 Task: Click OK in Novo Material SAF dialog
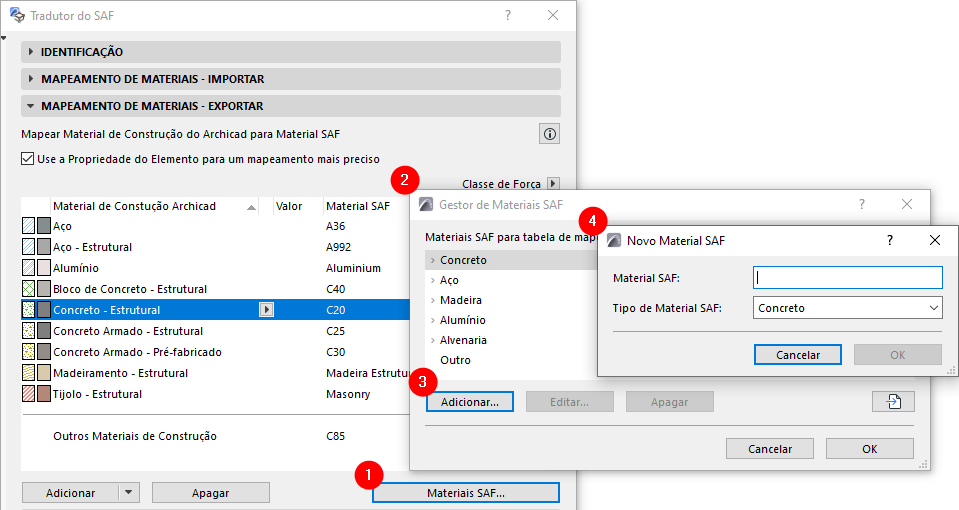(898, 355)
